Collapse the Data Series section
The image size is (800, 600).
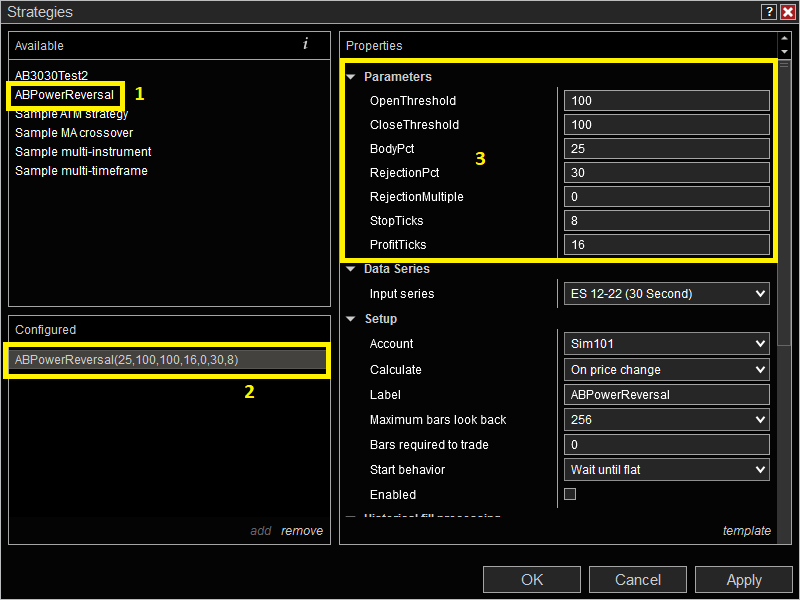coord(349,268)
